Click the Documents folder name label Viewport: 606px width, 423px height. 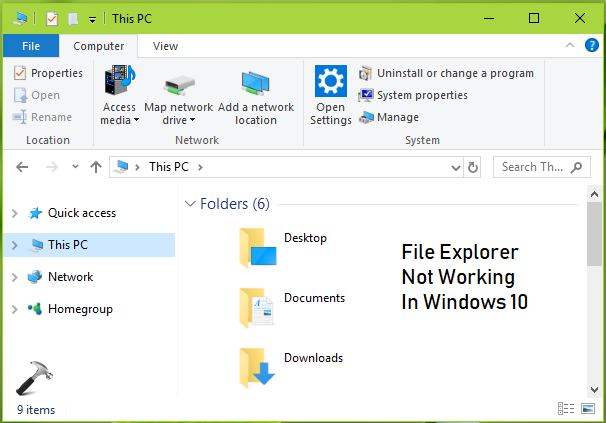pyautogui.click(x=315, y=298)
